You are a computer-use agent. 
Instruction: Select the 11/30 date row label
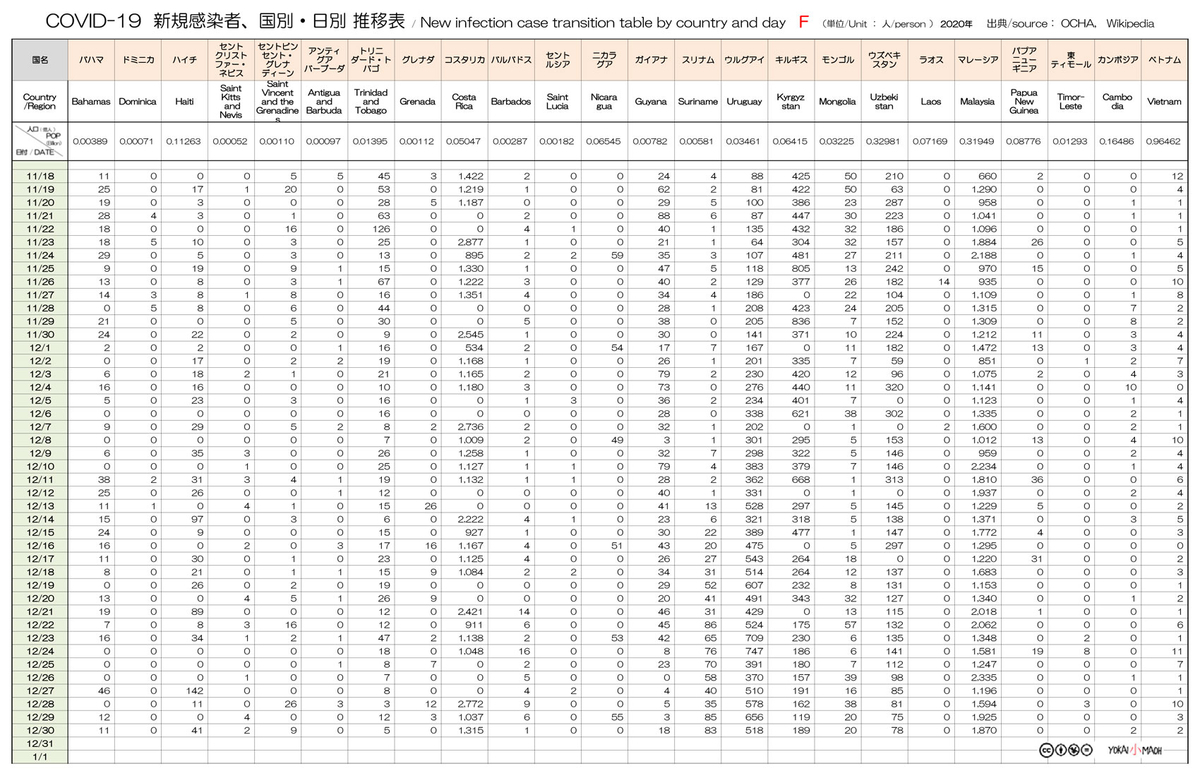tap(42, 333)
